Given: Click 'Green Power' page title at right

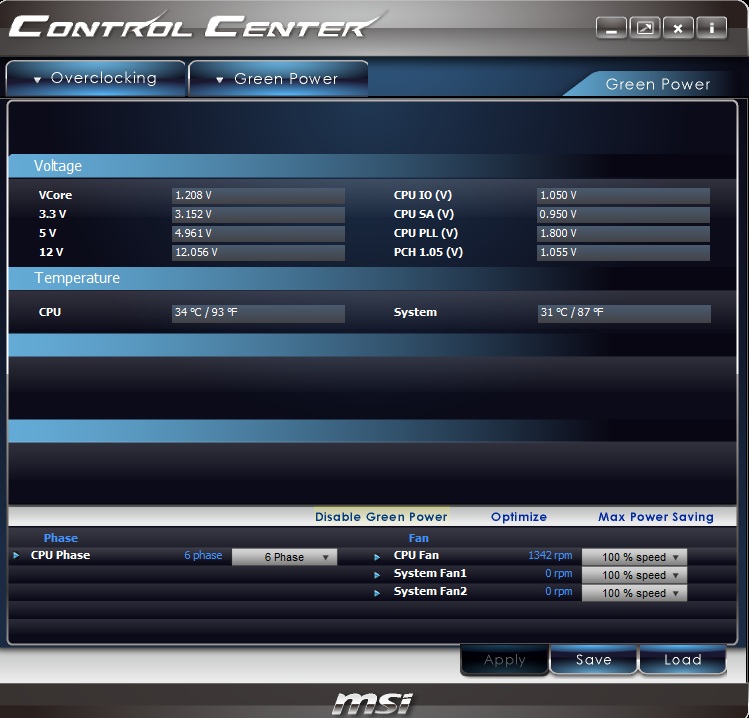Looking at the screenshot, I should [x=658, y=85].
